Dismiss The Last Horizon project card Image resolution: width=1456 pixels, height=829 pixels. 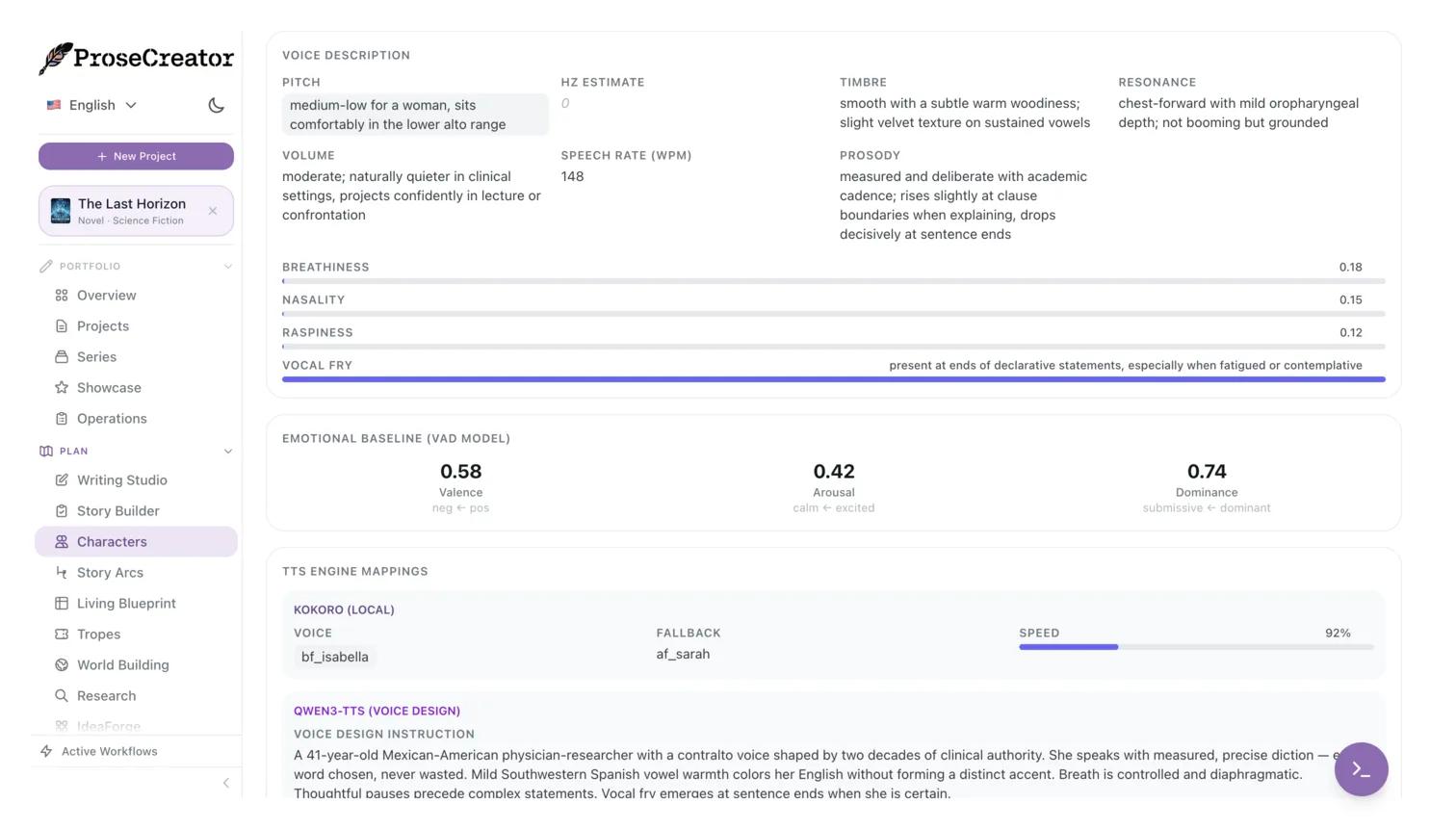pos(213,210)
